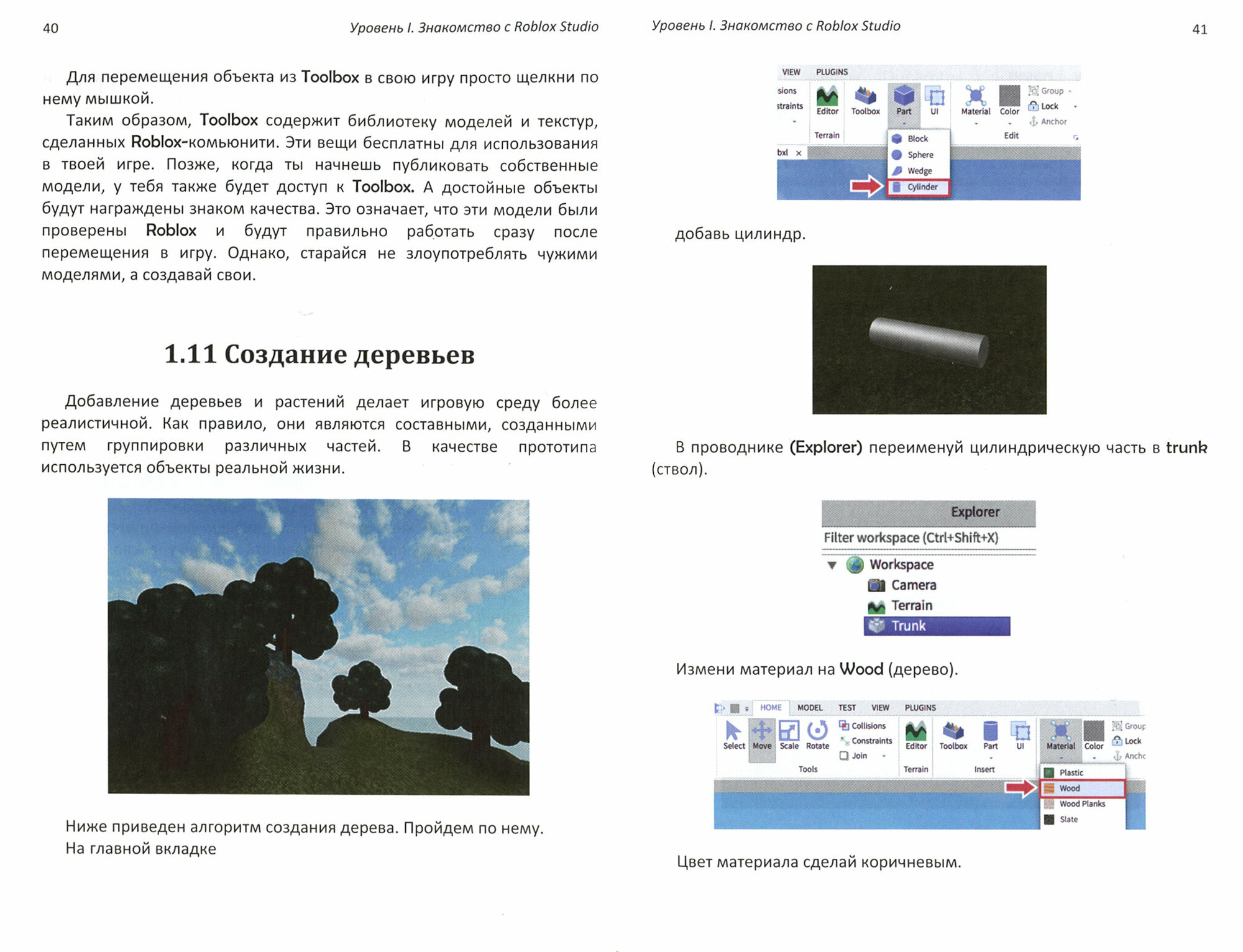Insert a Wedge part
Screen dimensions: 1243x952
[919, 171]
